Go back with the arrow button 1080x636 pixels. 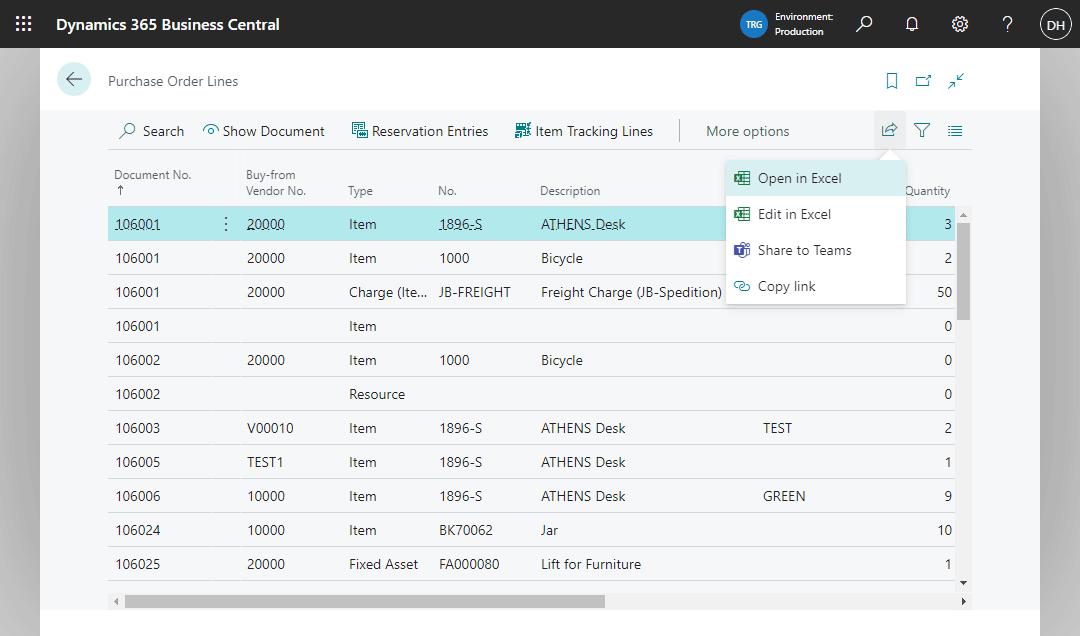click(x=74, y=79)
